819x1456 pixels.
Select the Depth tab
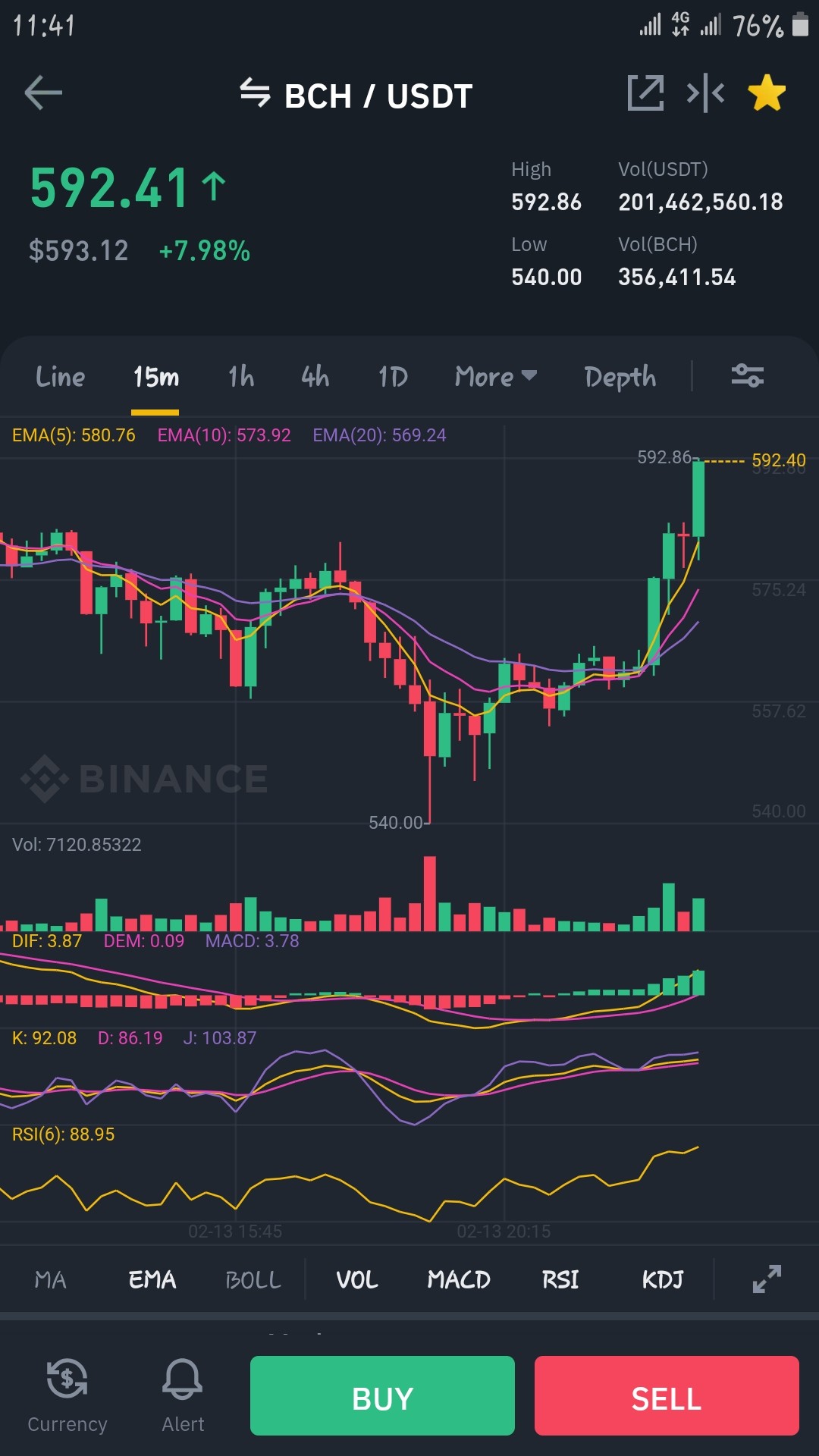(620, 377)
